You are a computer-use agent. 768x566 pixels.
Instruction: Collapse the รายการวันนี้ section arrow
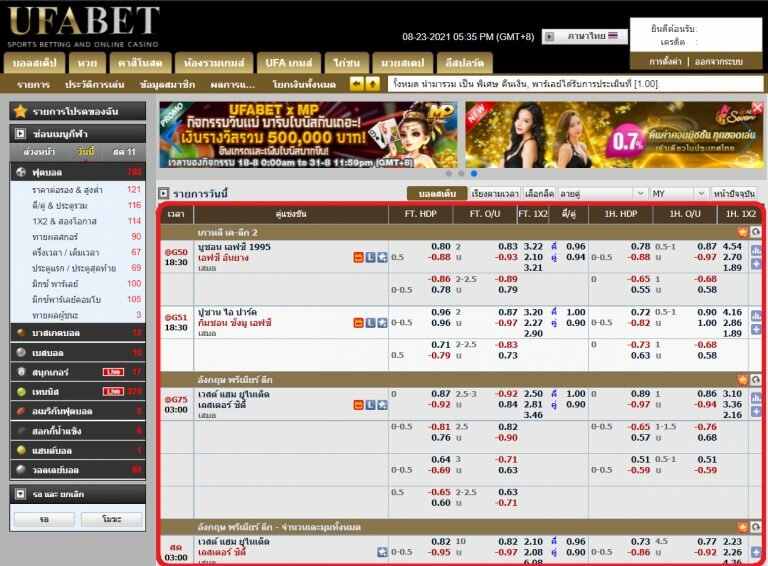coord(164,193)
